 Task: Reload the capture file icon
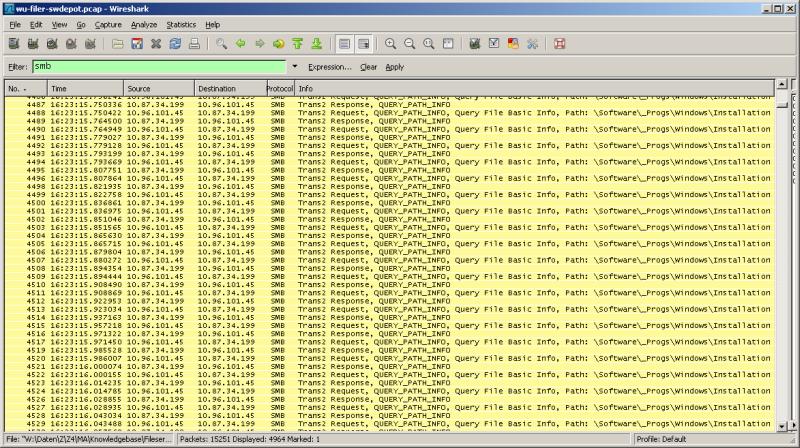175,44
